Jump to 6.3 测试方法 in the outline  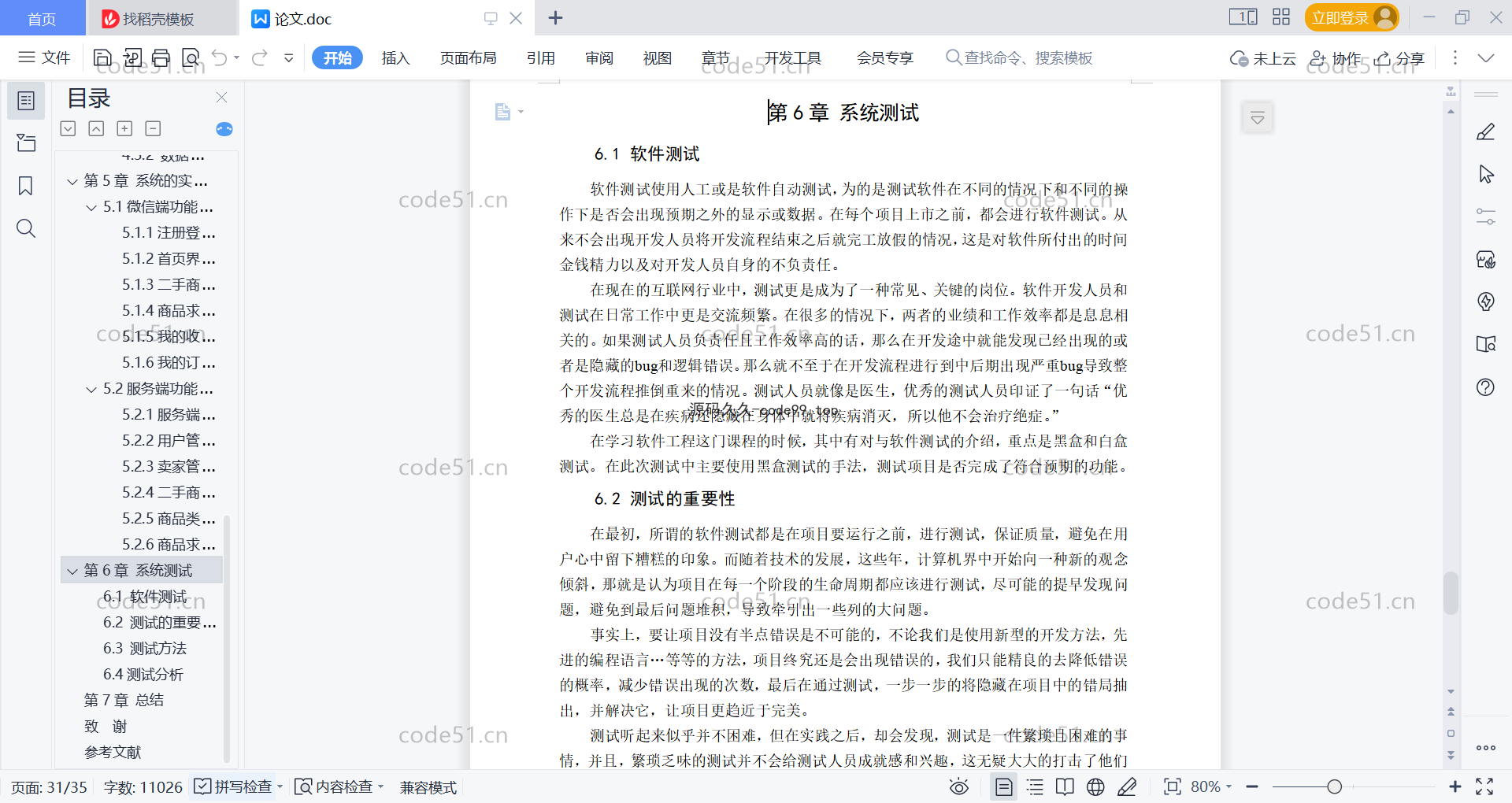(x=145, y=649)
